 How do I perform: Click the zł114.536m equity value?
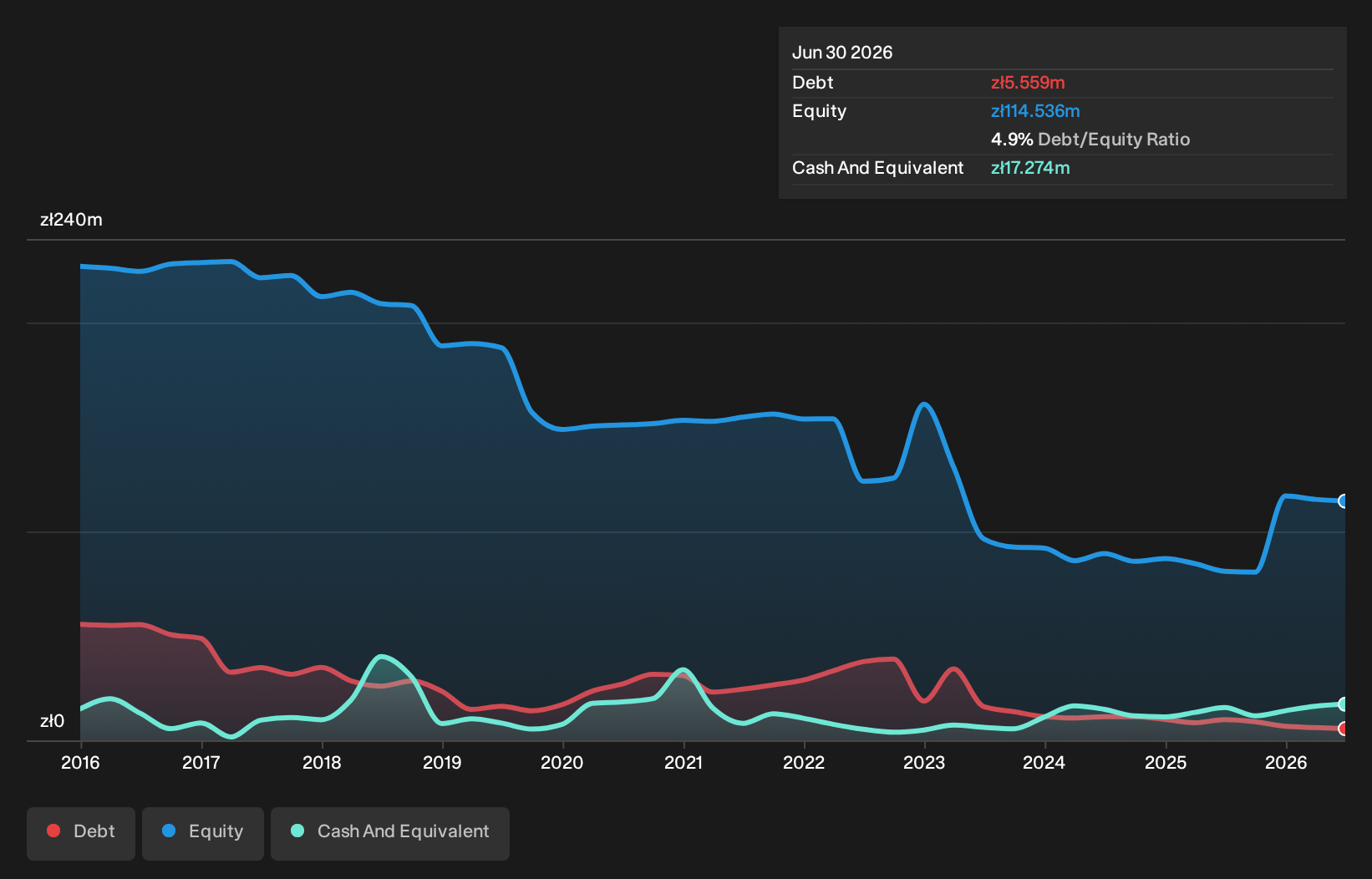1035,111
